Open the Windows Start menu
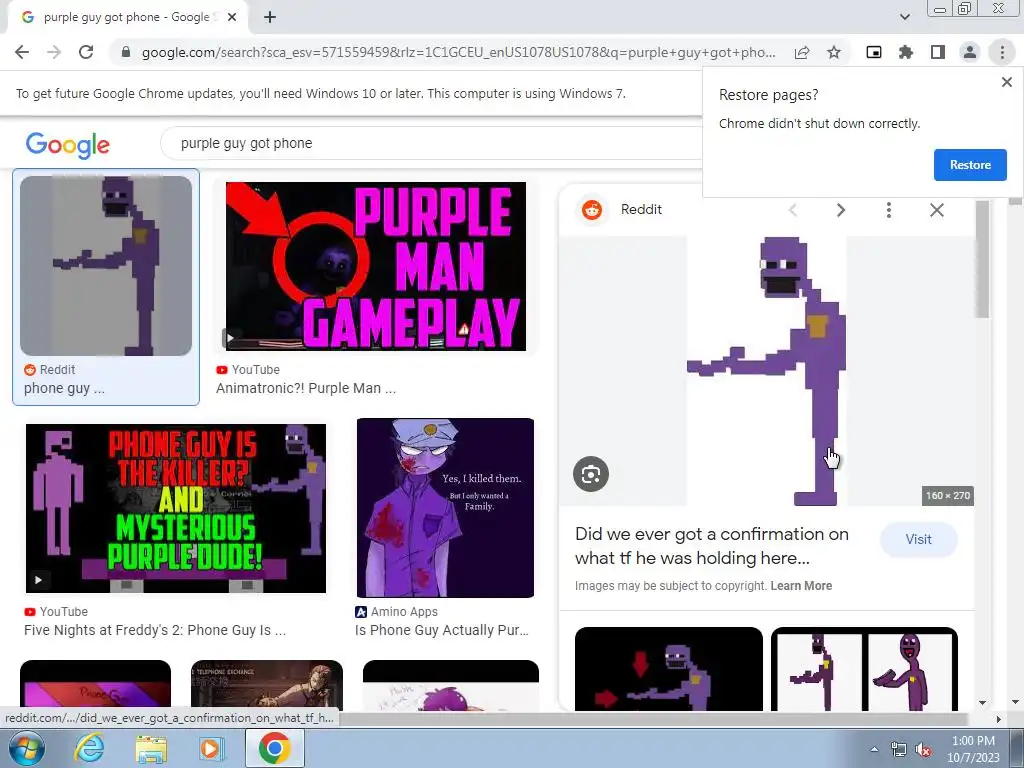The image size is (1024, 768). pyautogui.click(x=27, y=748)
